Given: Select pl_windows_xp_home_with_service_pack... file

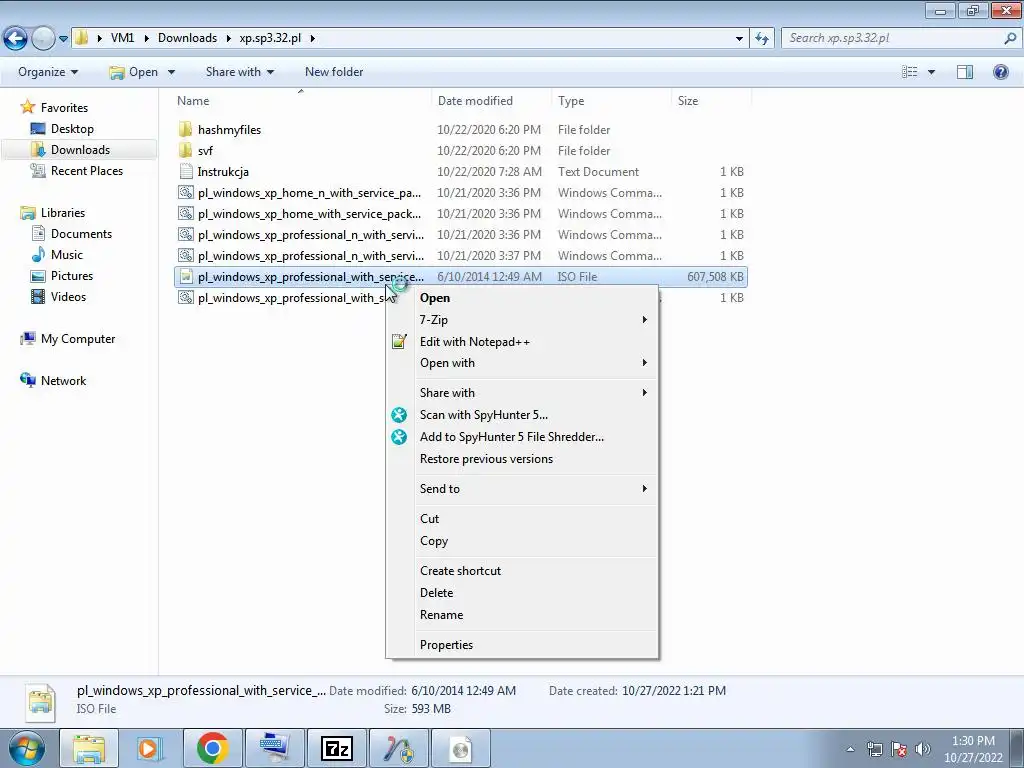Looking at the screenshot, I should point(460,214).
